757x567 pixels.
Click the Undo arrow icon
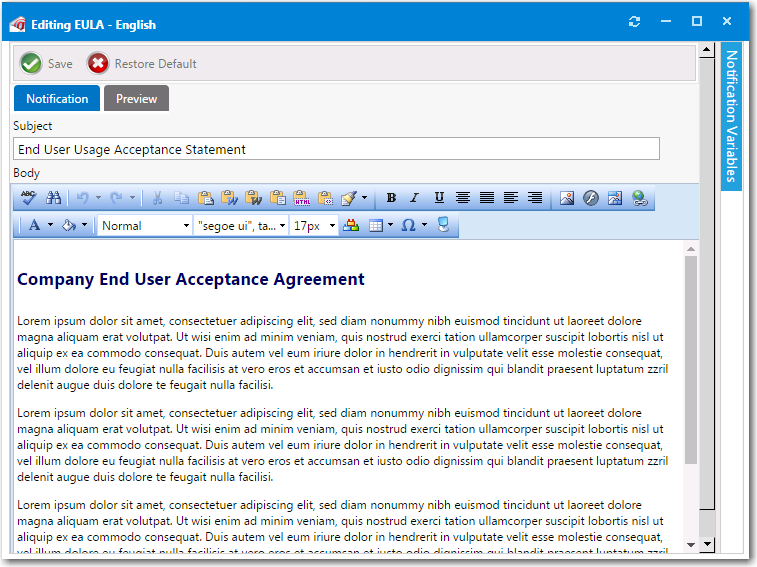tap(83, 198)
